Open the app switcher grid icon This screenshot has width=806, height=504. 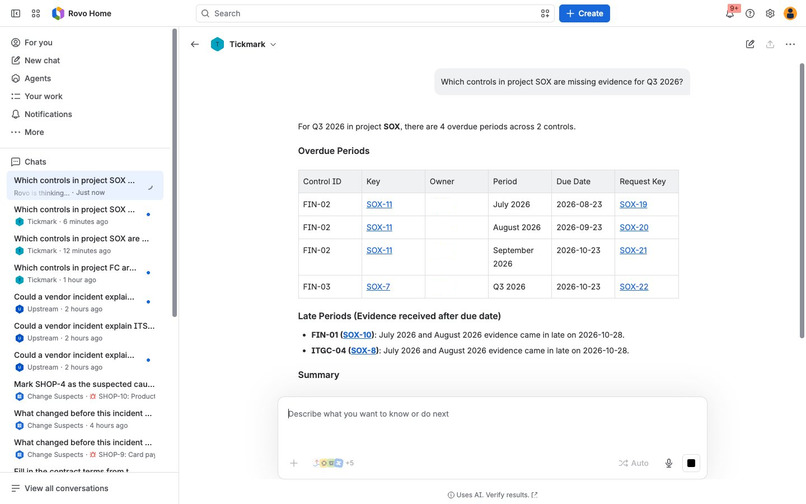[x=35, y=13]
